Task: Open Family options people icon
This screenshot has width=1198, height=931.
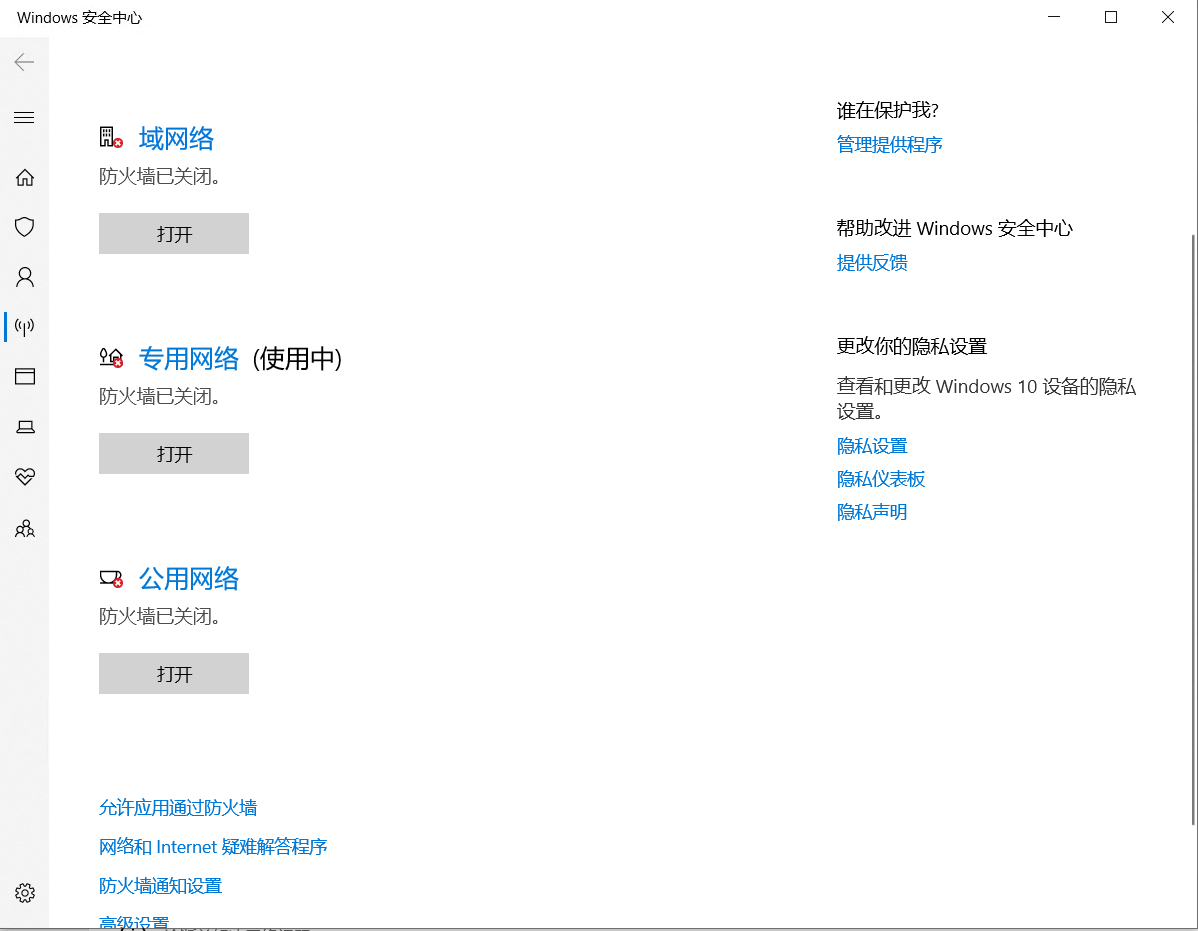Action: coord(24,529)
